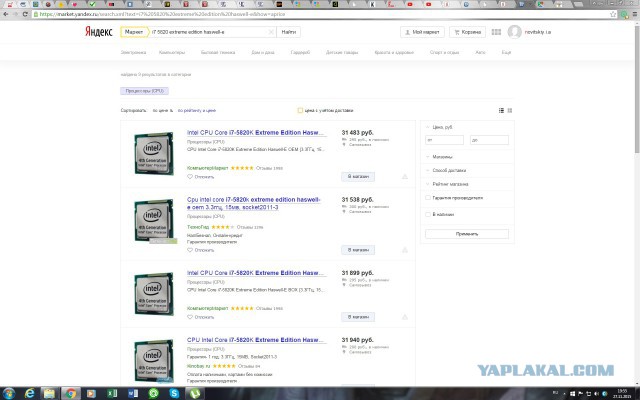
Task: Click the Яндекс logo
Action: pyautogui.click(x=98, y=32)
